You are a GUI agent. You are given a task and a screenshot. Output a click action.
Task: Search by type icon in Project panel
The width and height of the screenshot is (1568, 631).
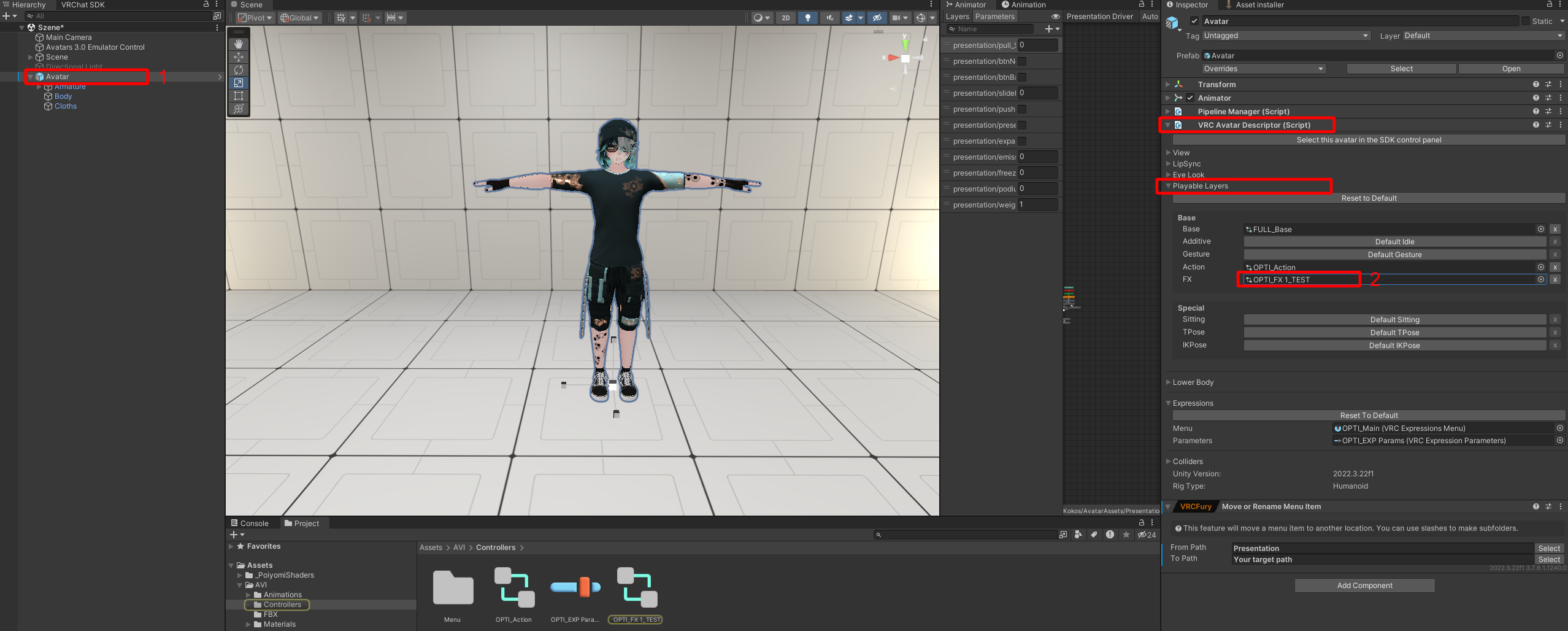(1078, 535)
